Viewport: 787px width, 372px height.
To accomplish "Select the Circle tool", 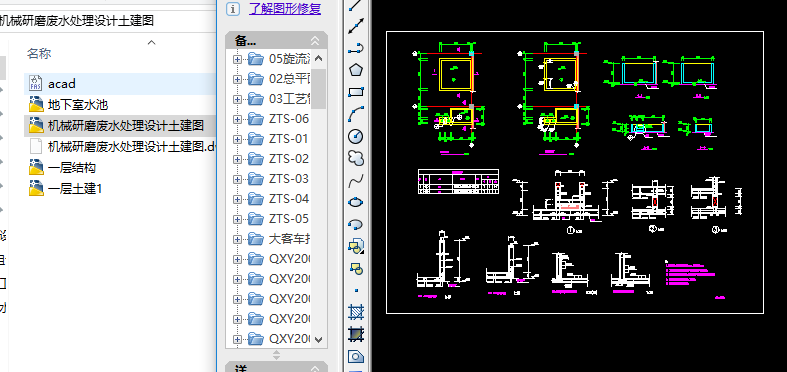I will pyautogui.click(x=356, y=136).
